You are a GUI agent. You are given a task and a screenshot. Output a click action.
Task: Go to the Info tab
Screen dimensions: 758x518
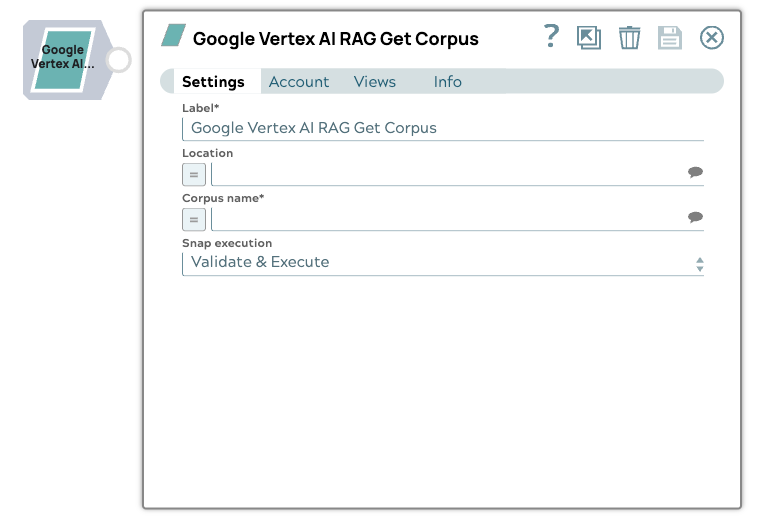[448, 82]
